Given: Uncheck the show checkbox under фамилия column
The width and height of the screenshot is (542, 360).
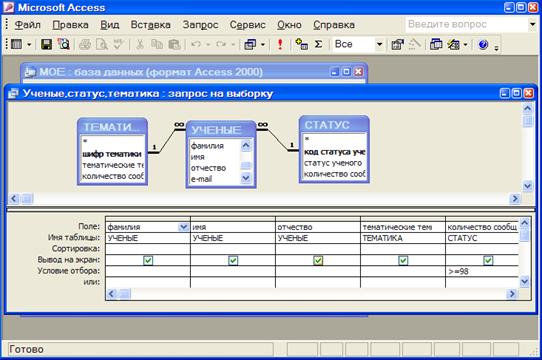Looking at the screenshot, I should pos(148,260).
